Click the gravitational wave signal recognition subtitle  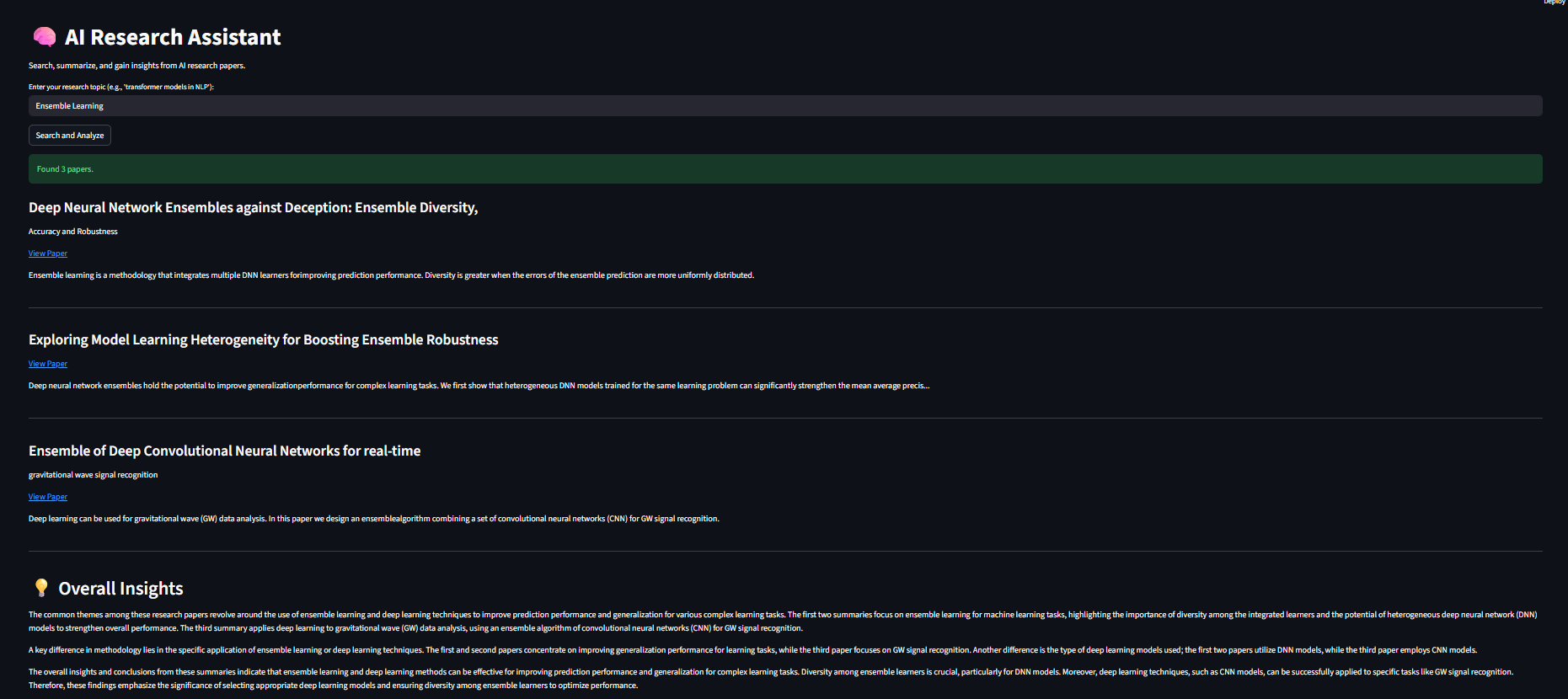[x=93, y=475]
